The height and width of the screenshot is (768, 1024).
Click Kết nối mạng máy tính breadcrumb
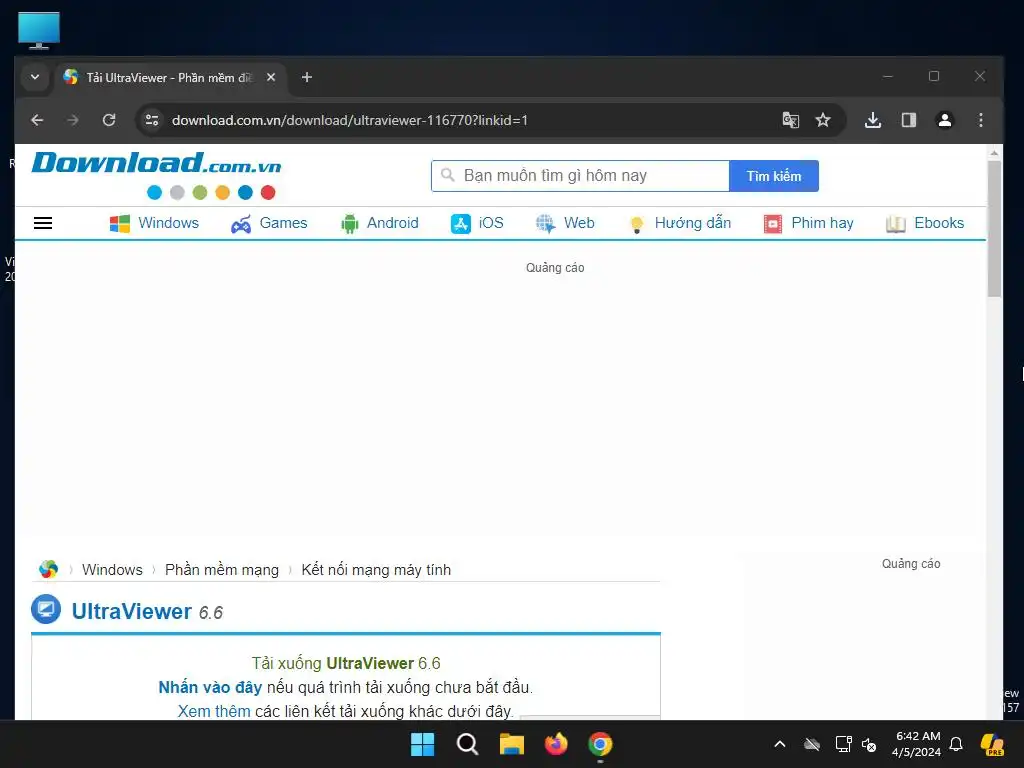(376, 569)
